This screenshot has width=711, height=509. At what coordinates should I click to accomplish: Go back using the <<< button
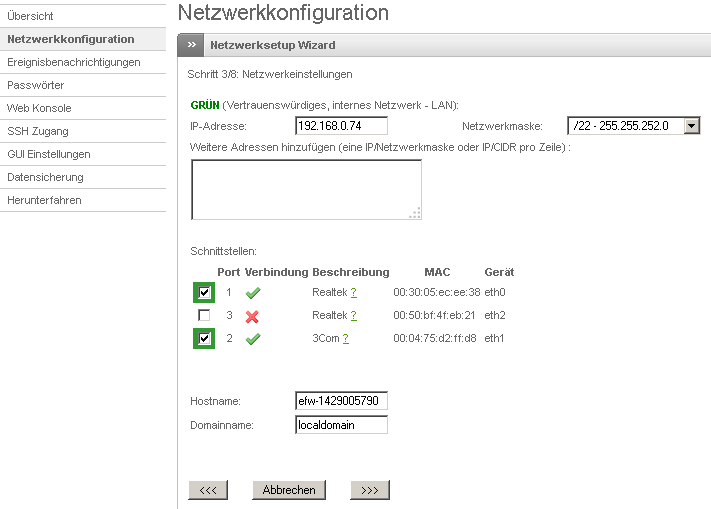pyautogui.click(x=208, y=490)
